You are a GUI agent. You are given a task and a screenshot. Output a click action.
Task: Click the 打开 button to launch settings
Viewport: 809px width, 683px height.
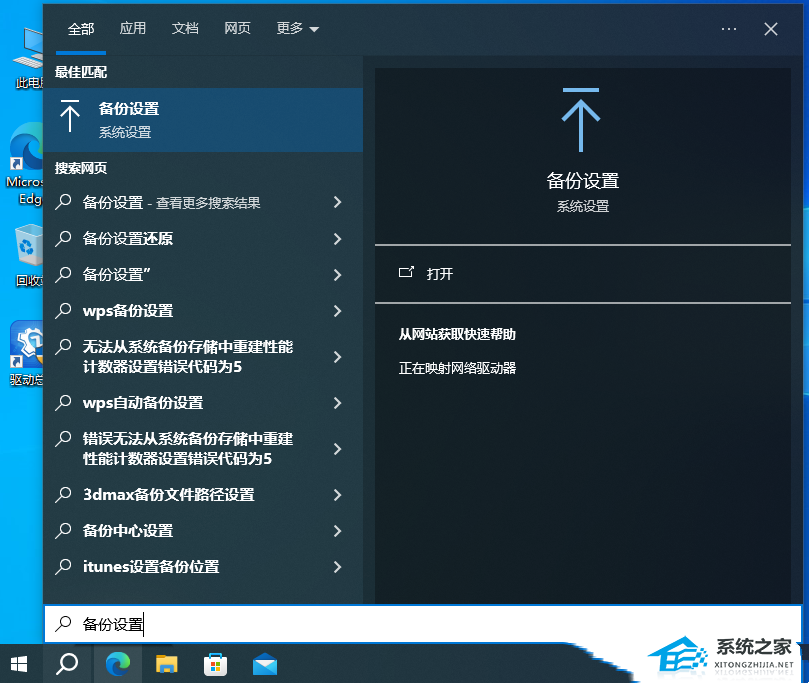coord(437,273)
